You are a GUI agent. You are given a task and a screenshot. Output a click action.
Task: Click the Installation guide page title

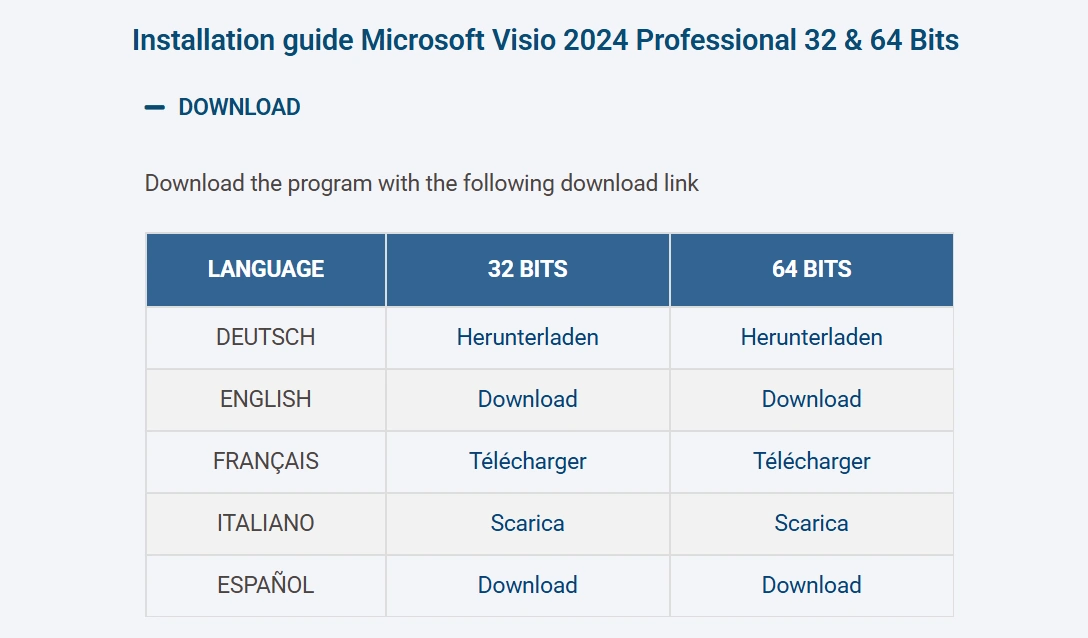[545, 41]
